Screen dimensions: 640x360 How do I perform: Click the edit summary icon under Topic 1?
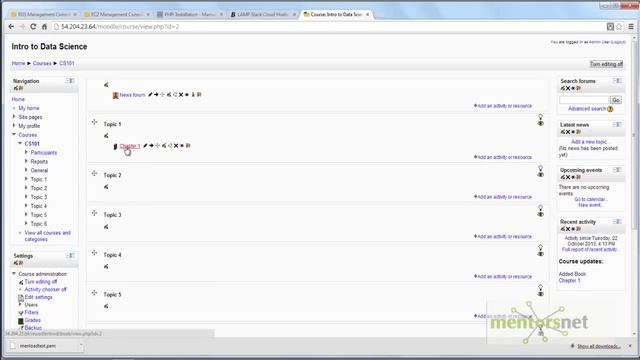(x=106, y=136)
